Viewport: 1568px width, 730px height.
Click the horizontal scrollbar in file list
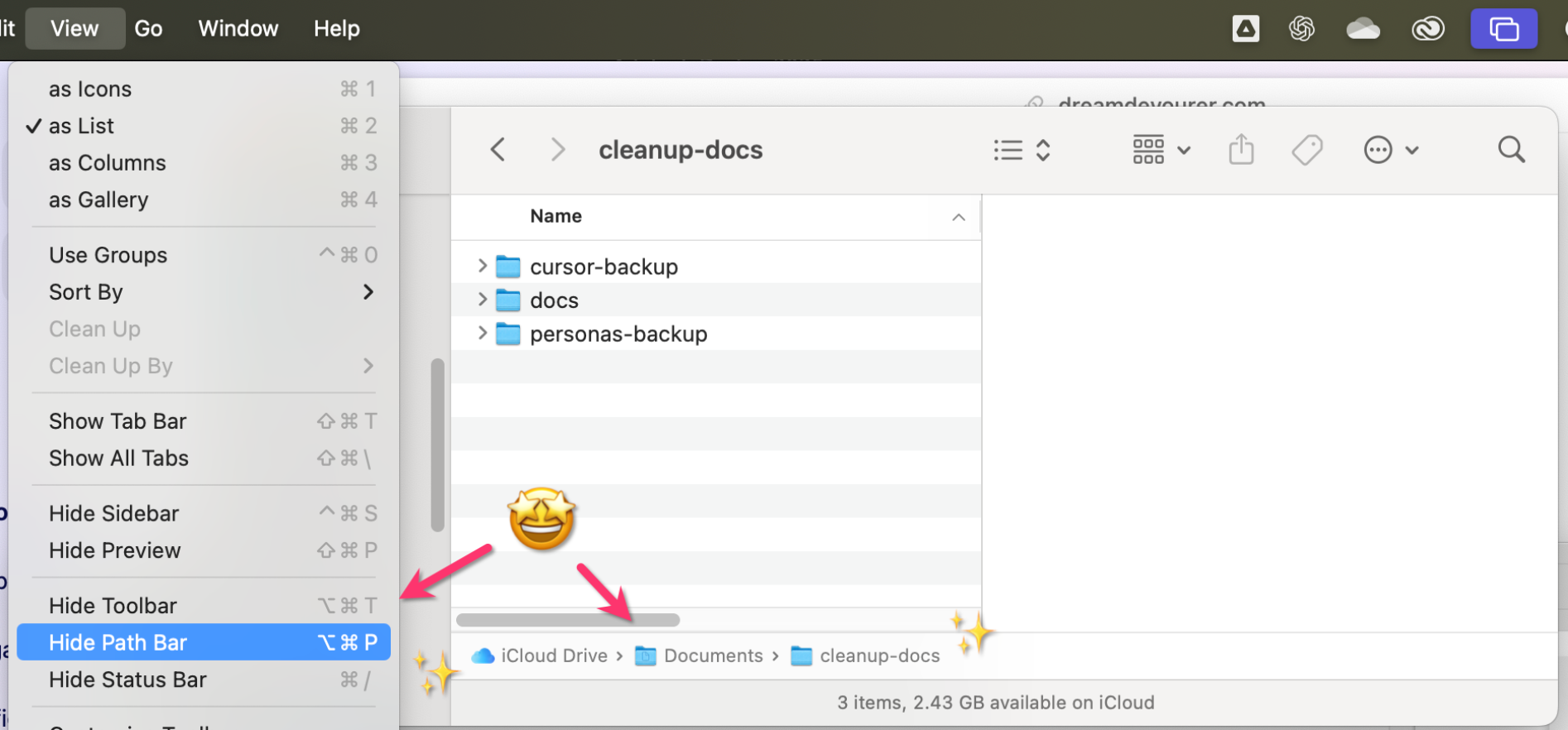coord(568,620)
